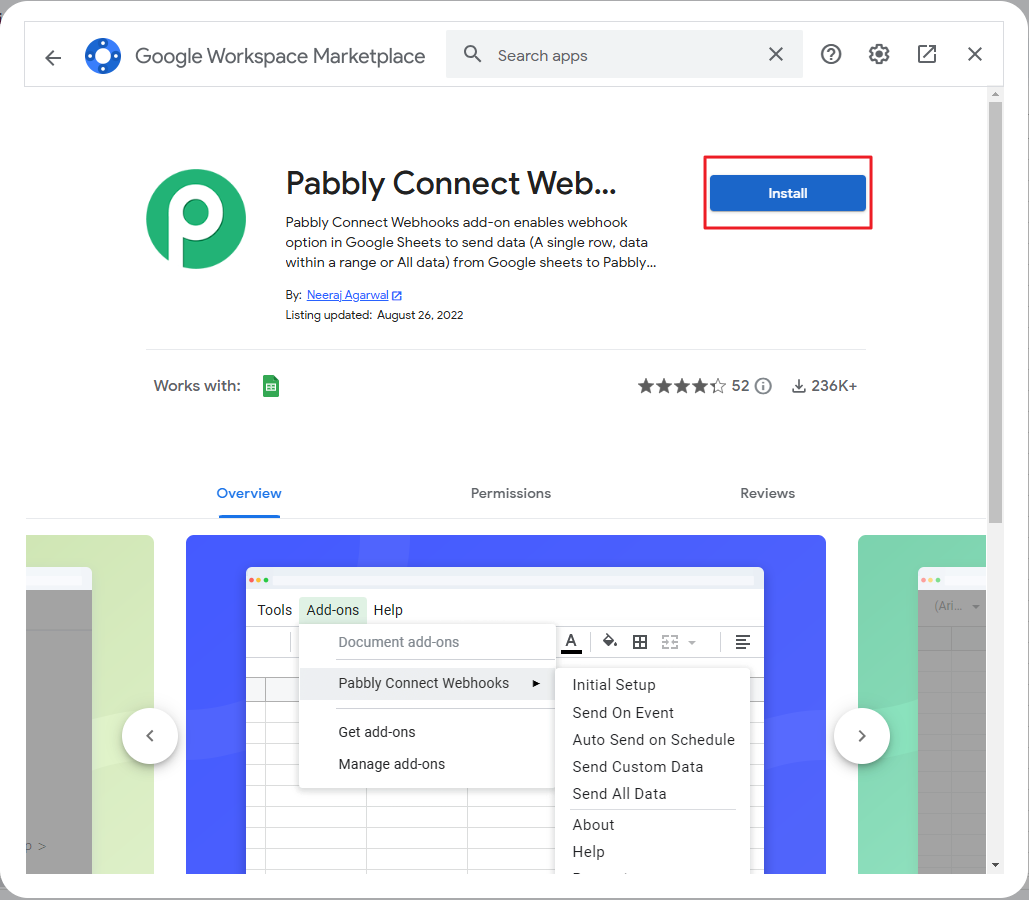Image resolution: width=1029 pixels, height=900 pixels.
Task: Click the vertical scrollbar down arrow
Action: [995, 864]
